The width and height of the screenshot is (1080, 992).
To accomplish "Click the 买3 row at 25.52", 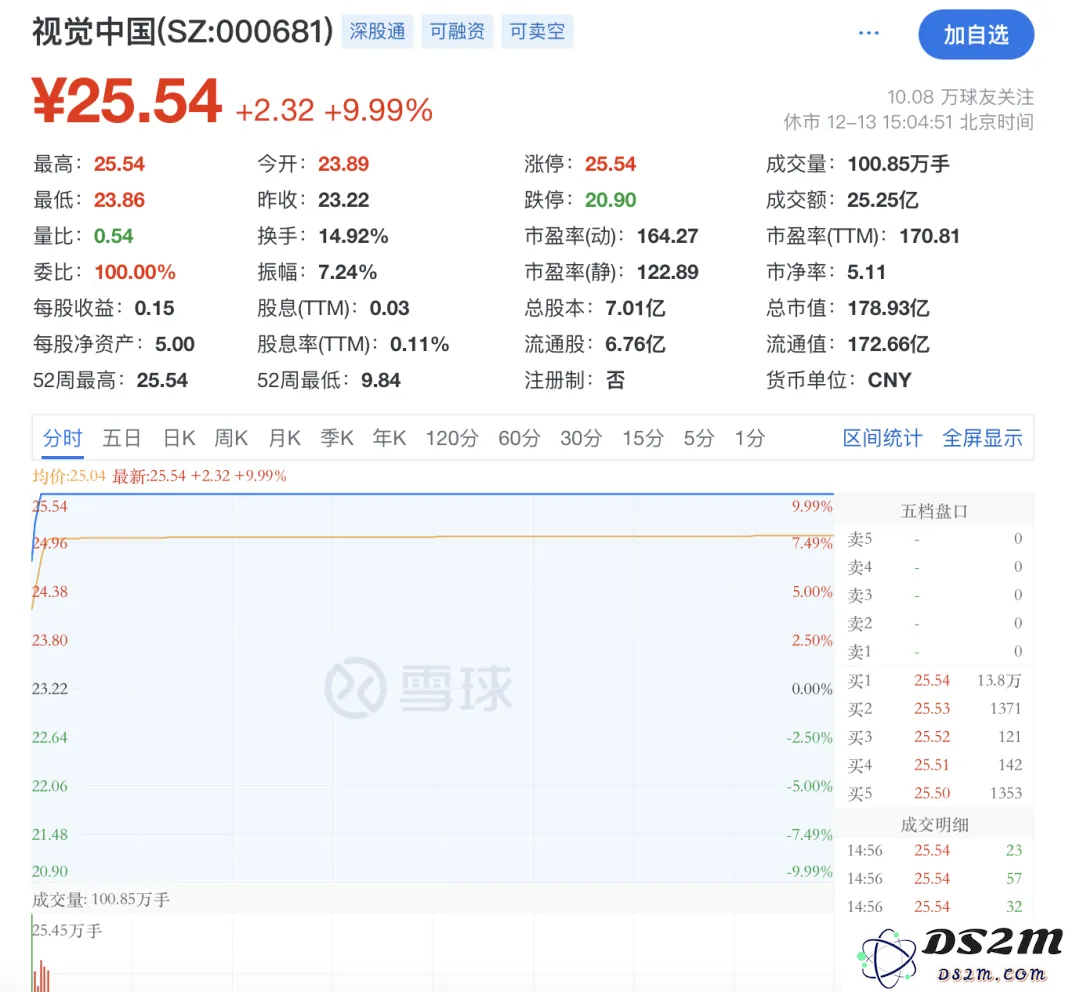I will pos(934,737).
